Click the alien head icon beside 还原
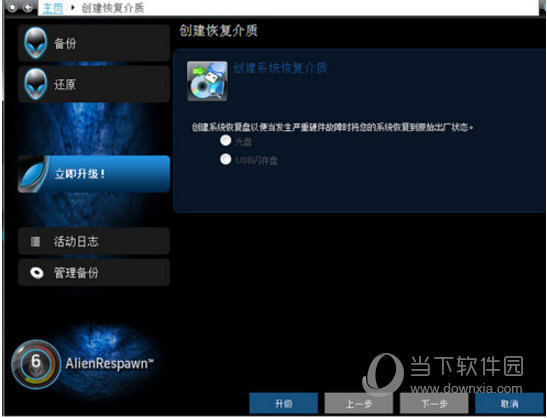 [x=35, y=84]
